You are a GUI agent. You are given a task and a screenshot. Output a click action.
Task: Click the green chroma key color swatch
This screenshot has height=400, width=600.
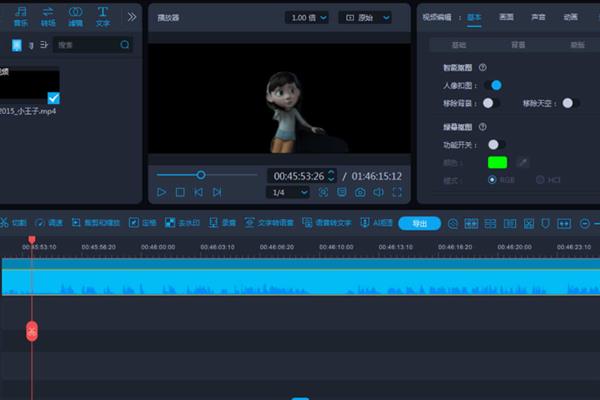coord(497,162)
